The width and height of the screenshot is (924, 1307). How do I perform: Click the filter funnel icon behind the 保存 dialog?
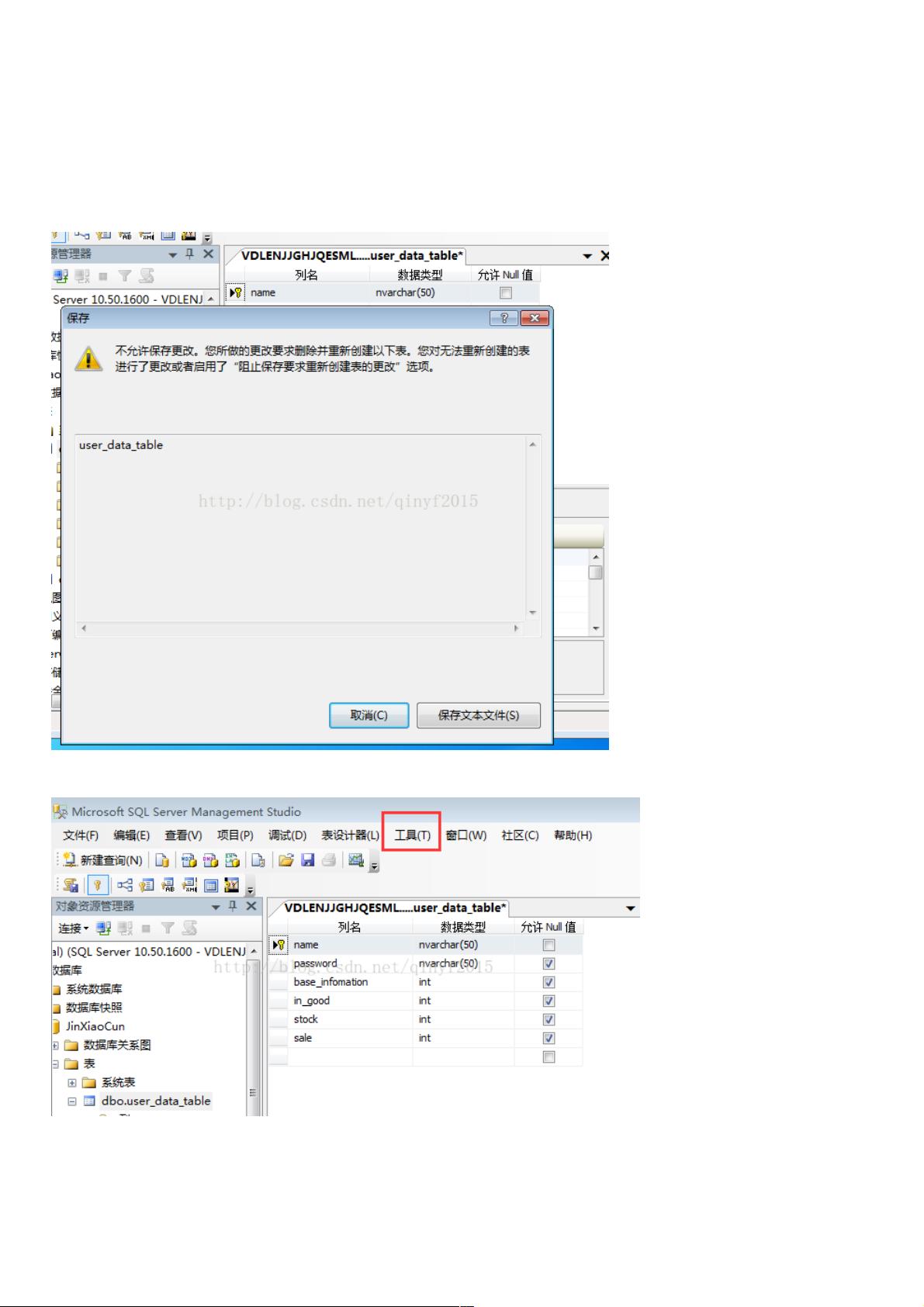coord(124,276)
